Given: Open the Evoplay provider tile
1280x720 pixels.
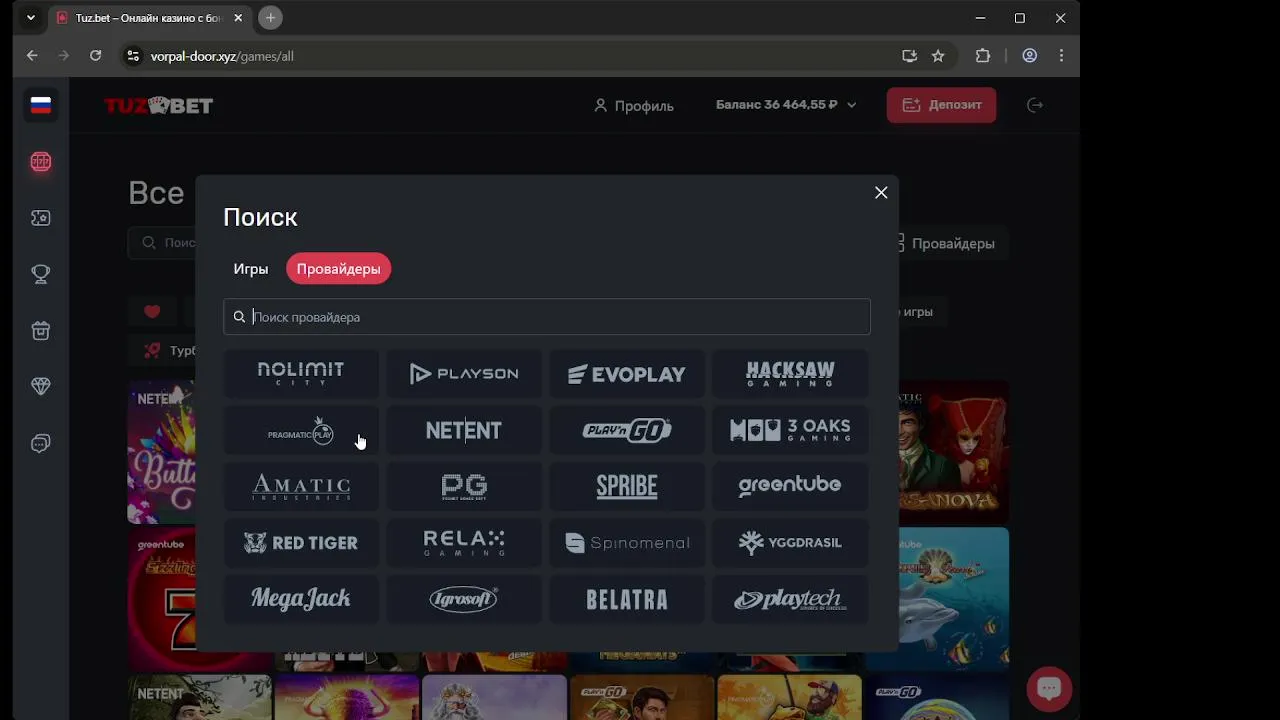Looking at the screenshot, I should coord(627,374).
